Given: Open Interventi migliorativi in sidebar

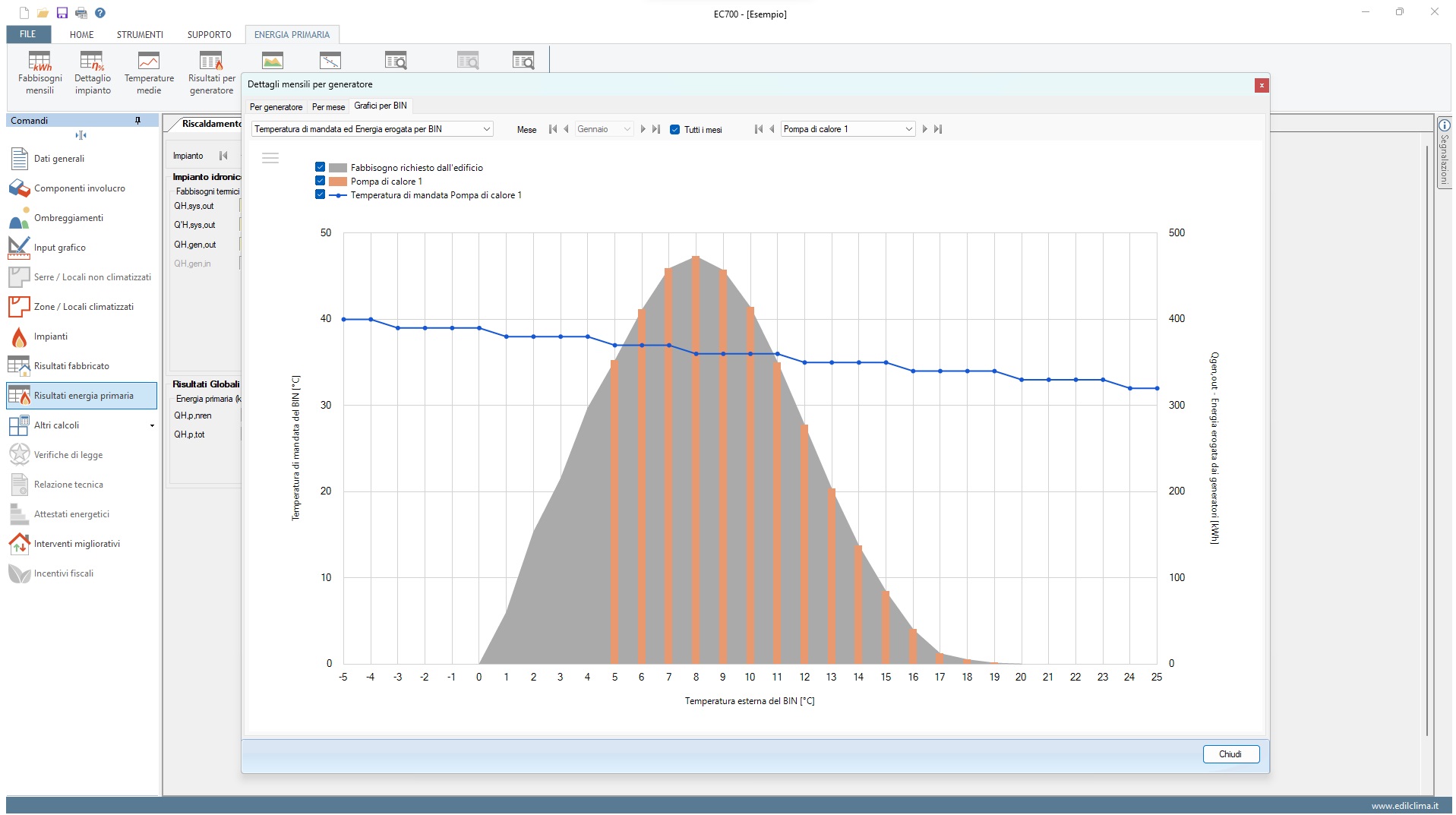Looking at the screenshot, I should (x=81, y=544).
